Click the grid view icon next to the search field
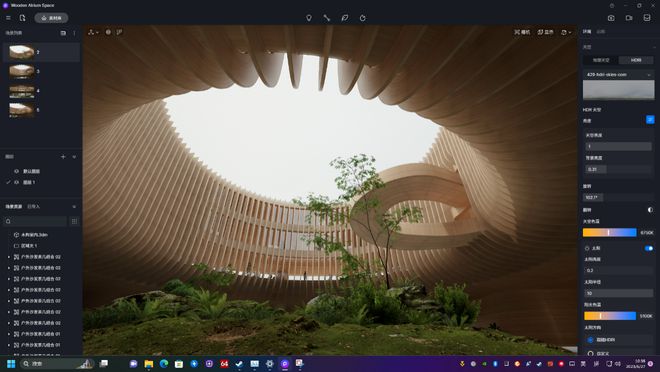The image size is (660, 372). coord(74,221)
